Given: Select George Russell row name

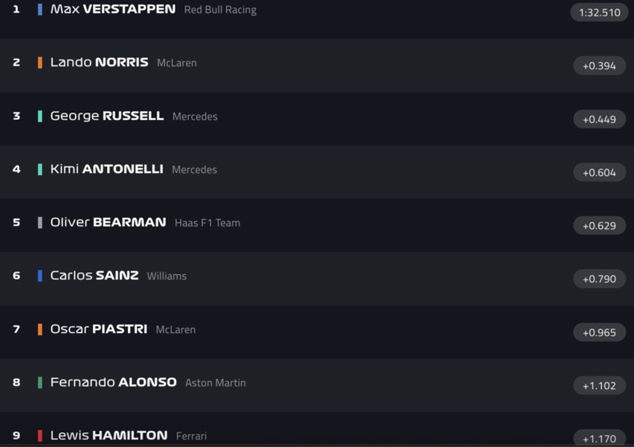Looking at the screenshot, I should pos(106,116).
